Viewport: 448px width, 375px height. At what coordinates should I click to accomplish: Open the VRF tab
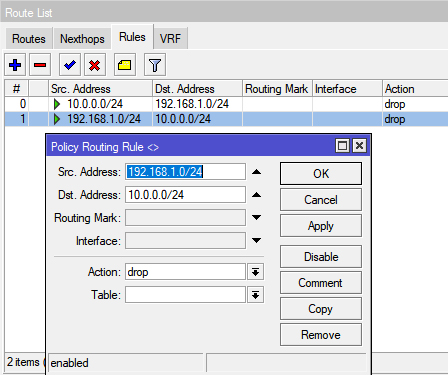pyautogui.click(x=170, y=39)
